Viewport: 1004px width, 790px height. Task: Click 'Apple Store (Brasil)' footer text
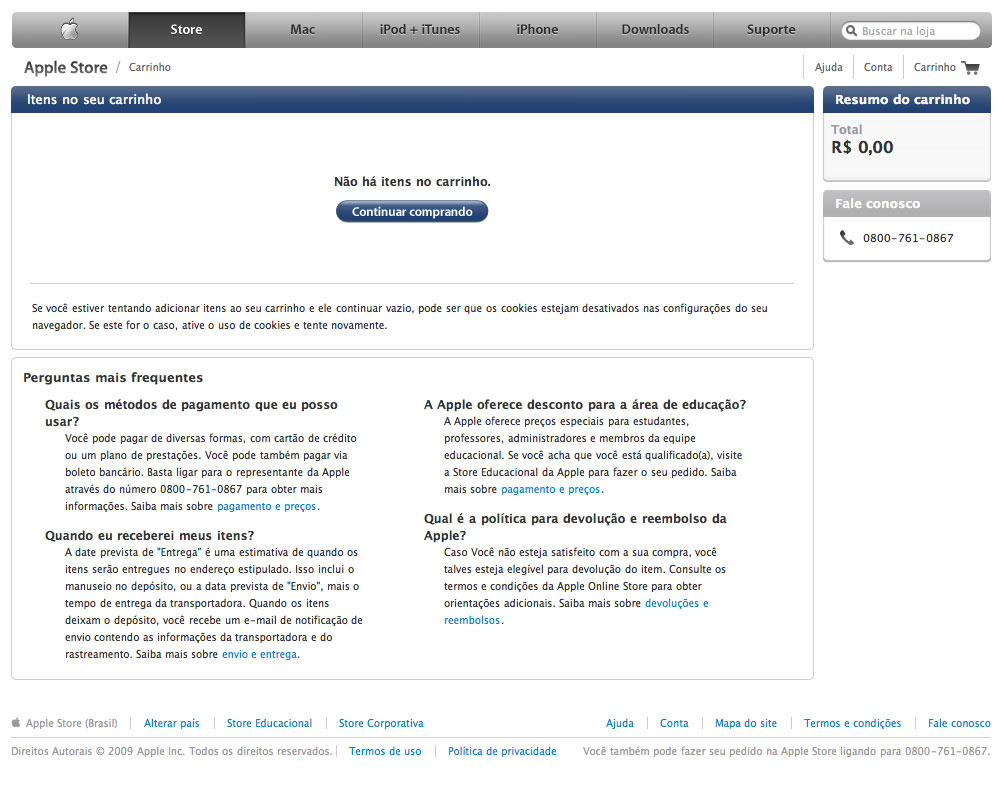(x=72, y=723)
